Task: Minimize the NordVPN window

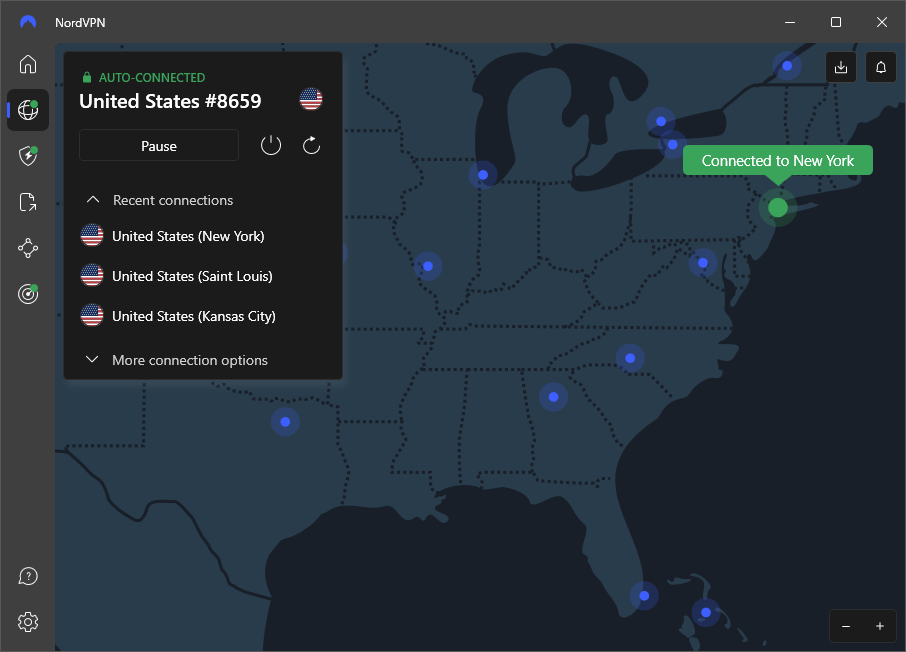Action: [x=790, y=22]
